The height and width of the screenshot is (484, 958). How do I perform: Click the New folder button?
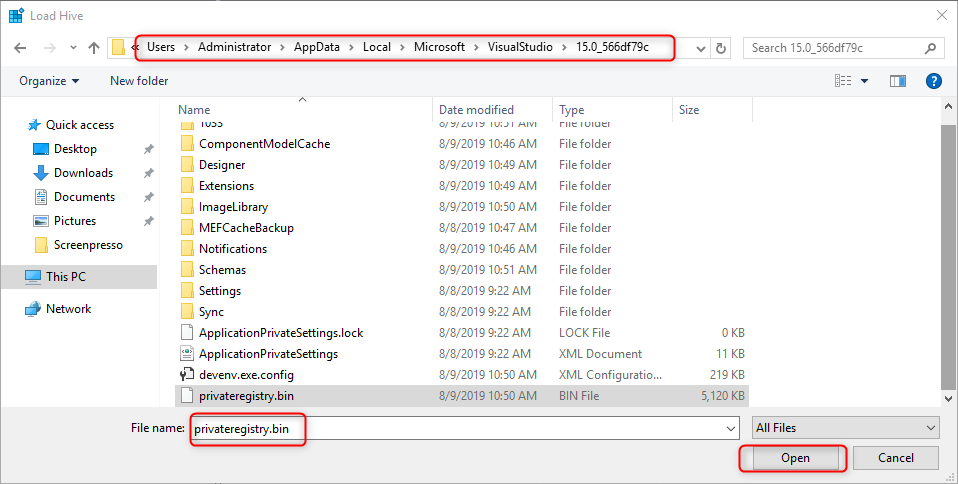pyautogui.click(x=139, y=81)
